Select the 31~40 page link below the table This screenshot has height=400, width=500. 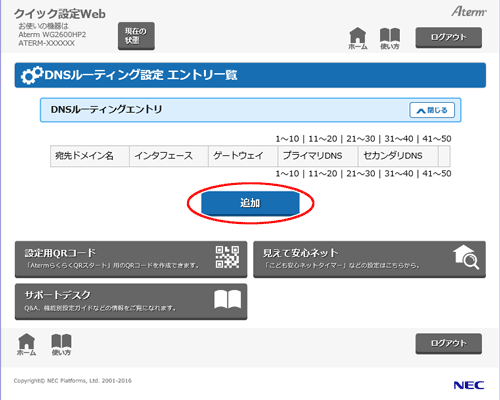coord(399,174)
